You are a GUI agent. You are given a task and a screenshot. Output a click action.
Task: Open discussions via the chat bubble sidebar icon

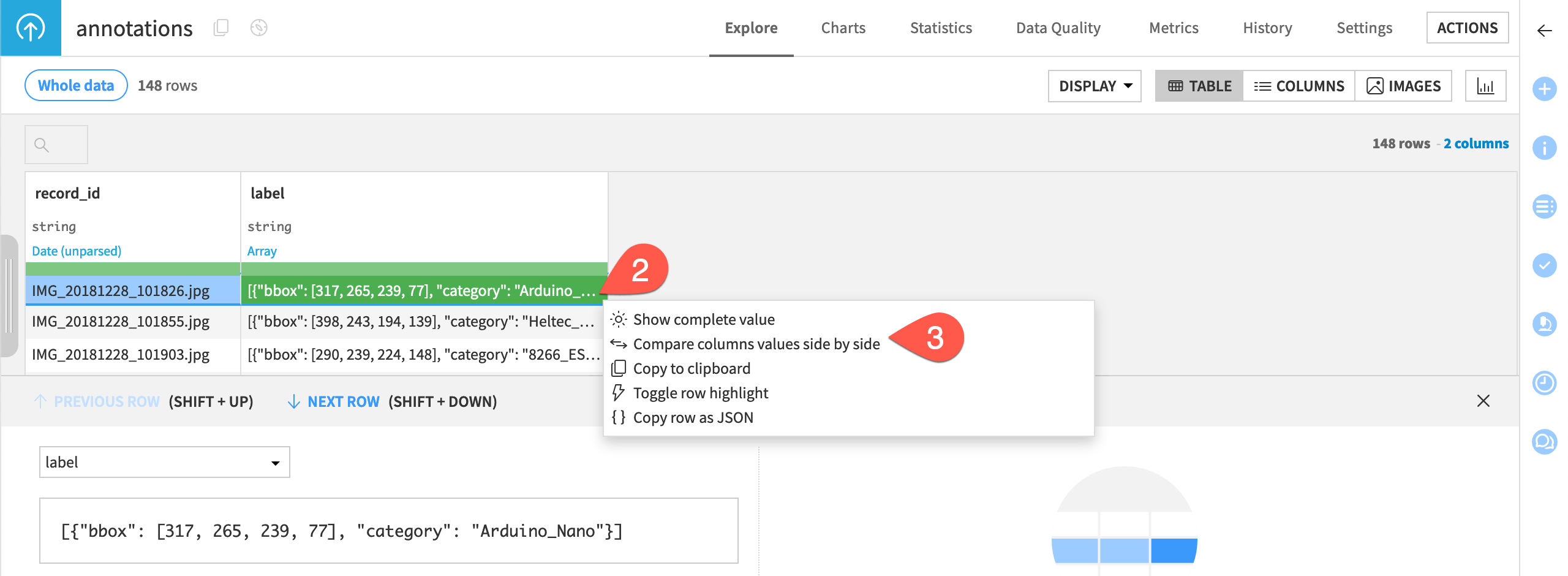click(x=1546, y=440)
